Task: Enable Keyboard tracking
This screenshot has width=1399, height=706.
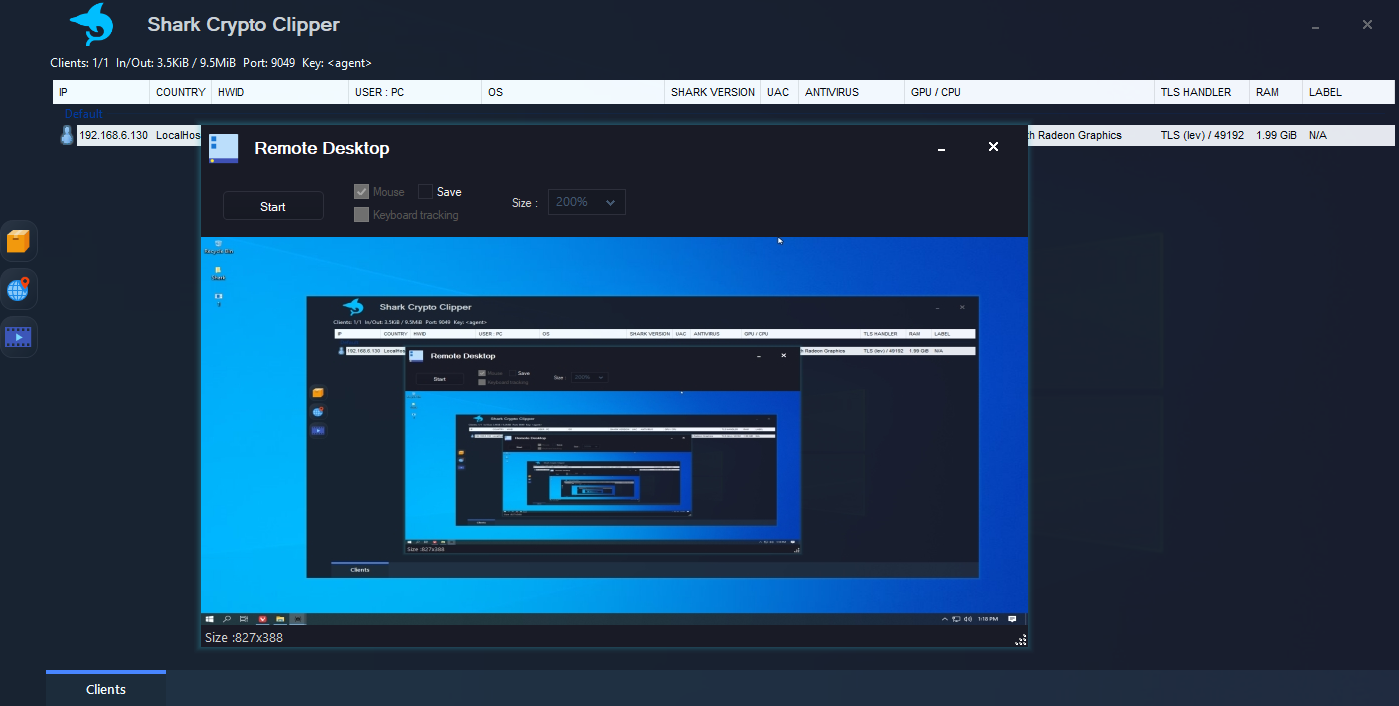Action: coord(361,214)
